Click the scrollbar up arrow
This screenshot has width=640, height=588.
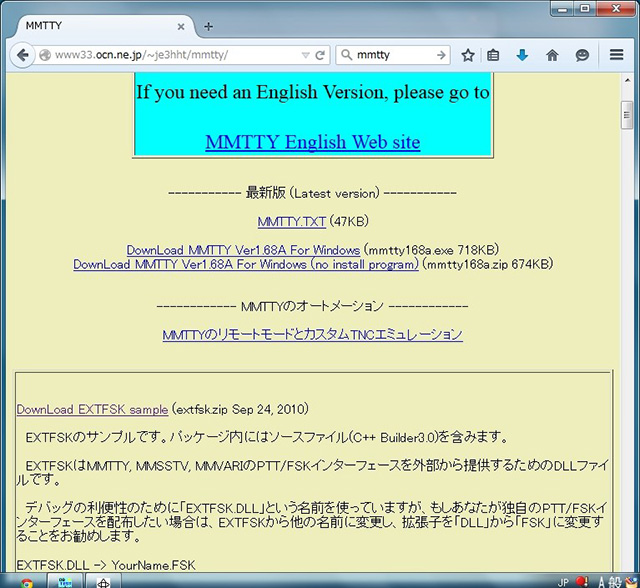tap(627, 80)
